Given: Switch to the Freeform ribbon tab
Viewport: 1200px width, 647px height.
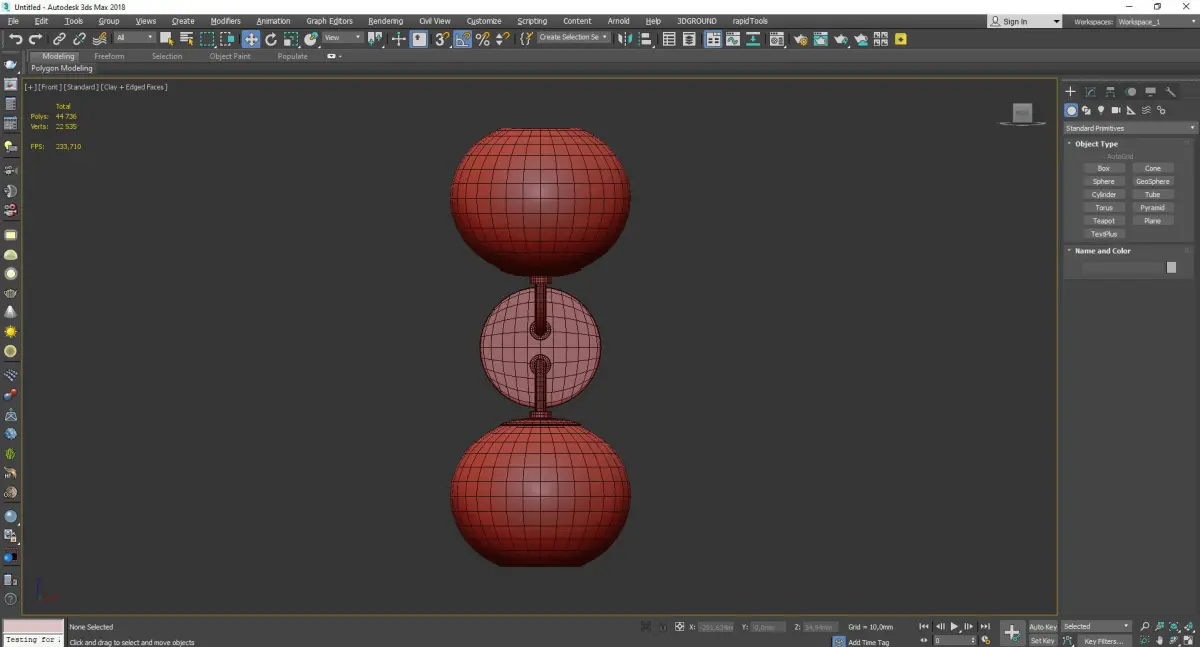Looking at the screenshot, I should (x=109, y=56).
